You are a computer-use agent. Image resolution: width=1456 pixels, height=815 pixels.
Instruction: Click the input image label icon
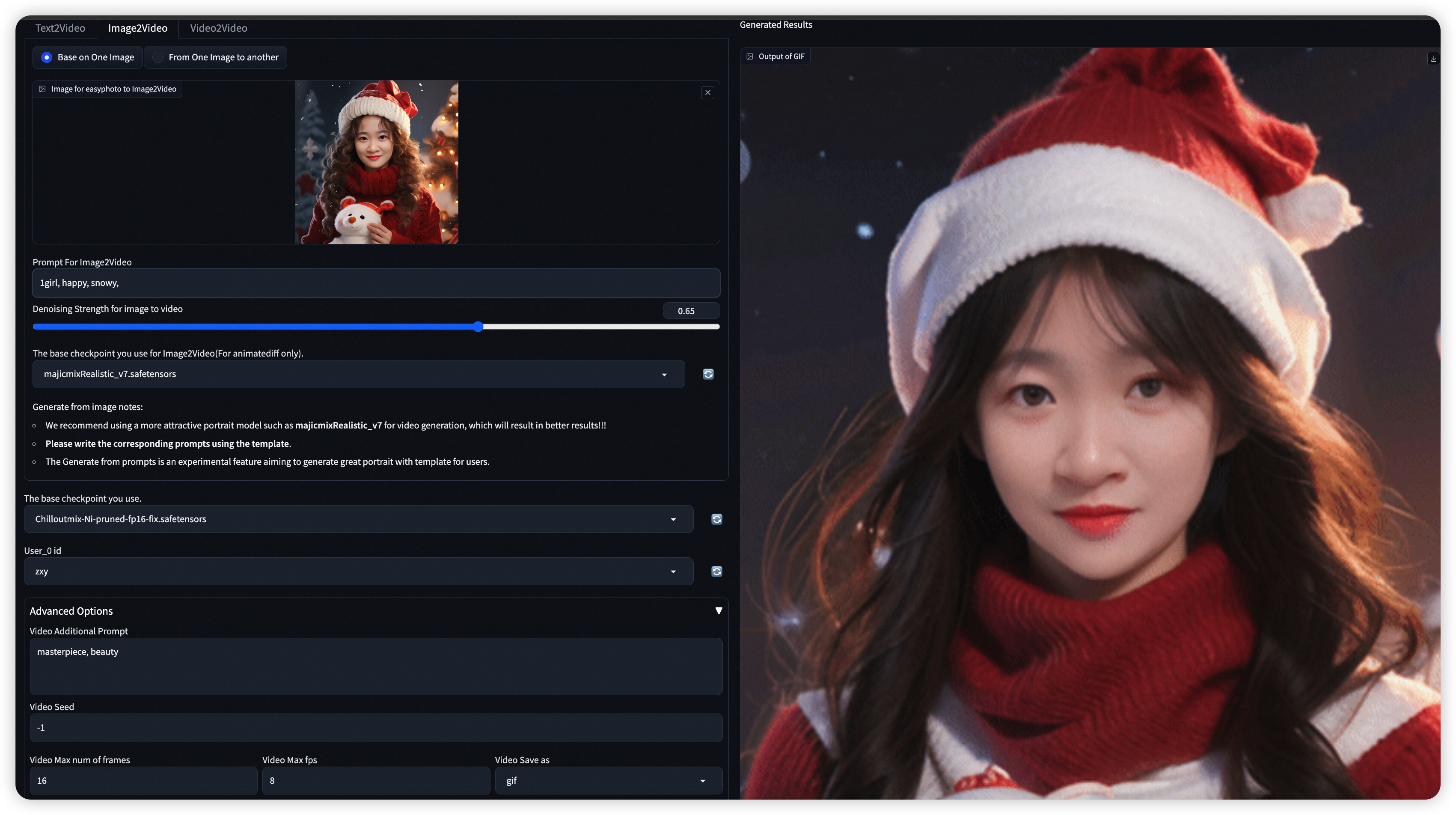click(x=42, y=89)
